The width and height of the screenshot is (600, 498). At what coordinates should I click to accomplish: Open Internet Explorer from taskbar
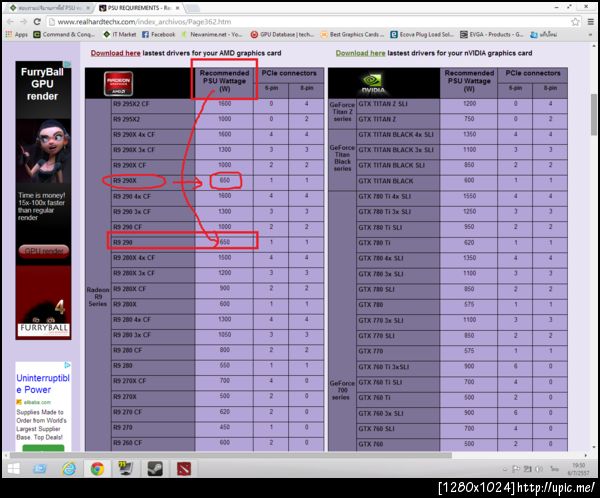tap(69, 469)
